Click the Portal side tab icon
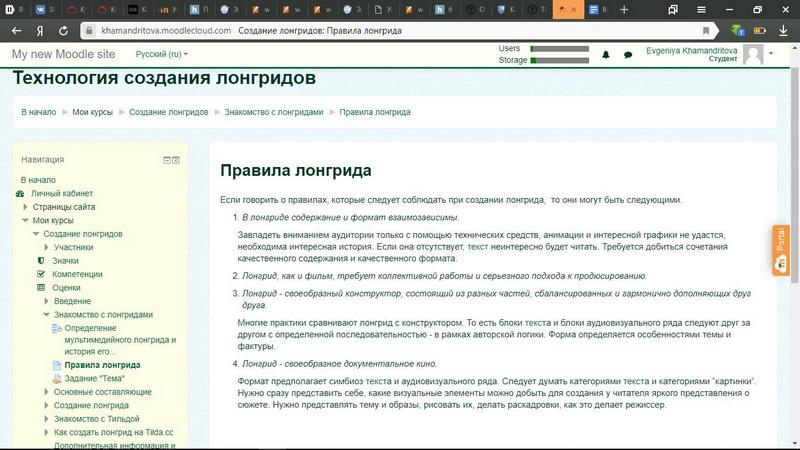The width and height of the screenshot is (800, 450). [781, 250]
